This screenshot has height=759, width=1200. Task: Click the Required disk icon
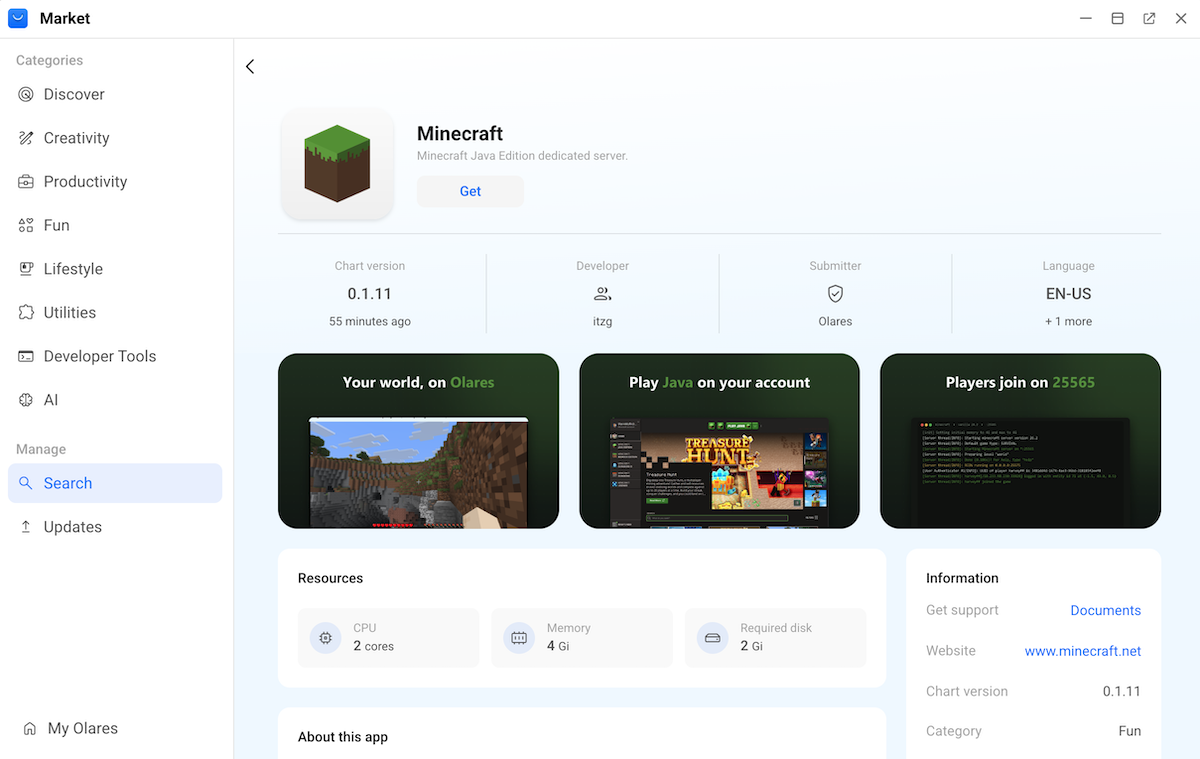tap(713, 637)
